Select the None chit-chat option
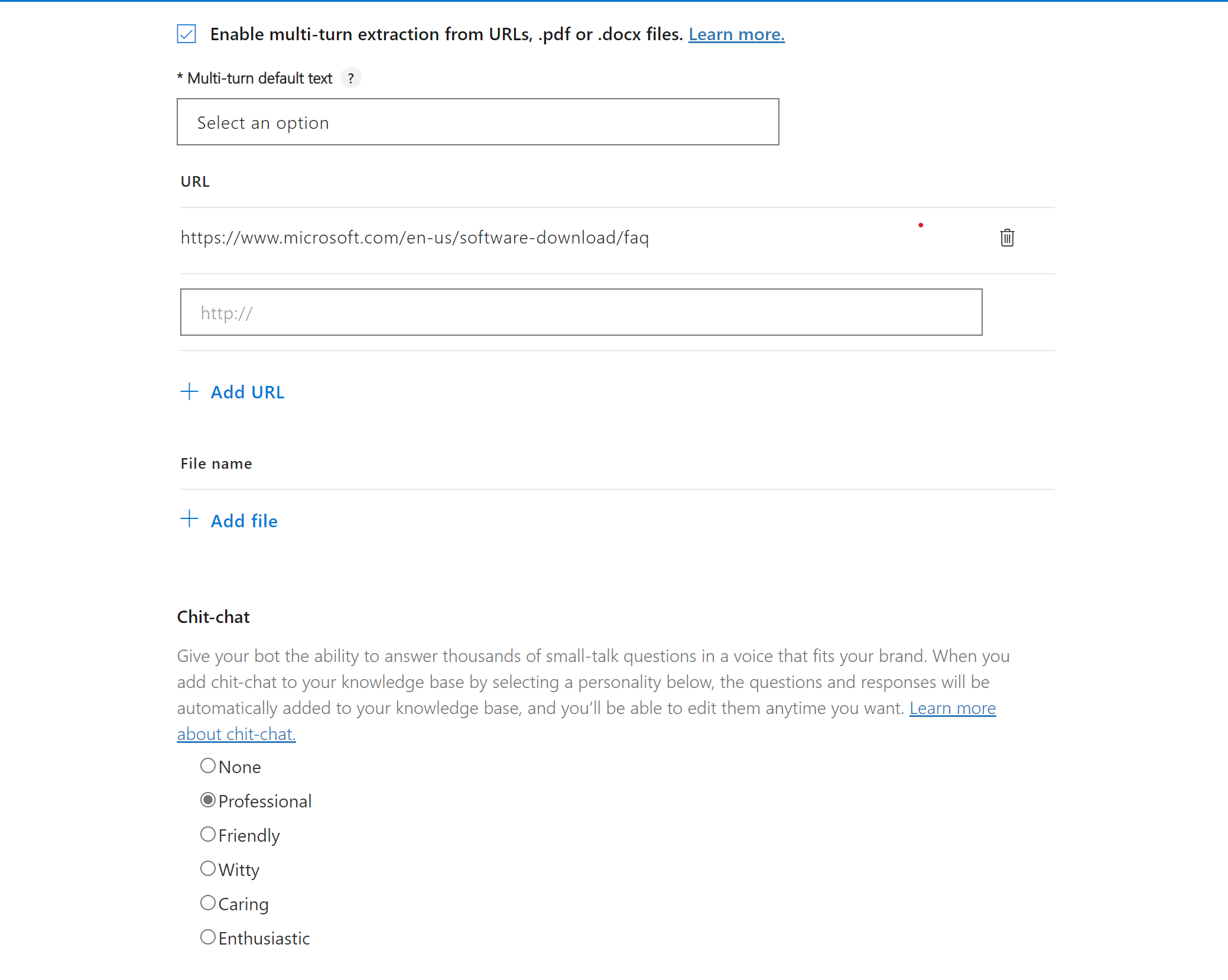Screen dimensions: 1228x980 click(208, 766)
